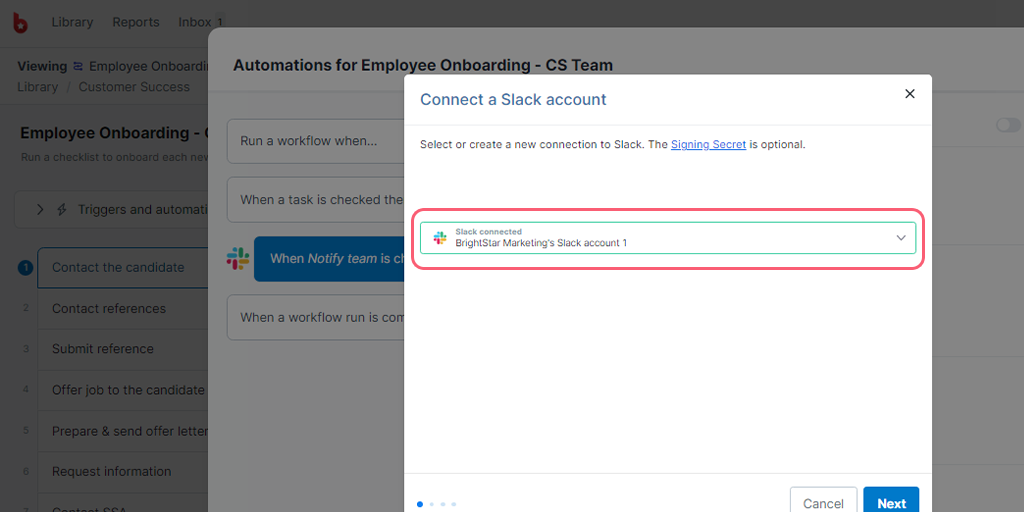Viewport: 1024px width, 512px height.
Task: Open the Slack connected account dropdown
Action: point(667,238)
